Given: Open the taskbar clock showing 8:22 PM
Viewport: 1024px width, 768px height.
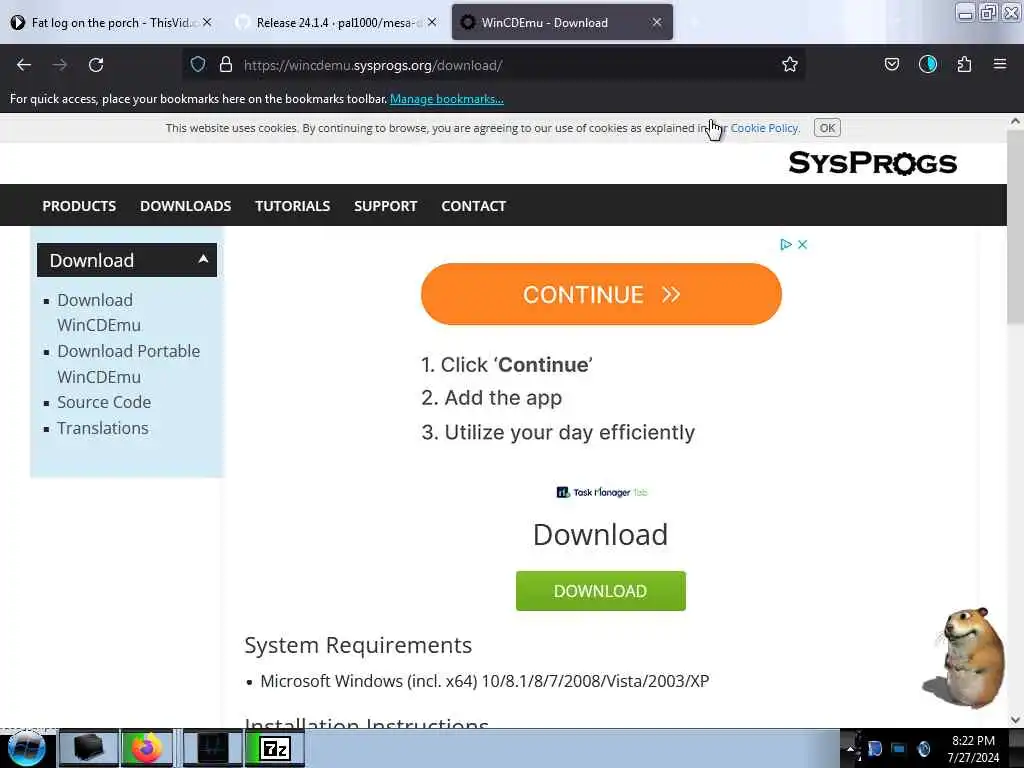Looking at the screenshot, I should [x=973, y=749].
